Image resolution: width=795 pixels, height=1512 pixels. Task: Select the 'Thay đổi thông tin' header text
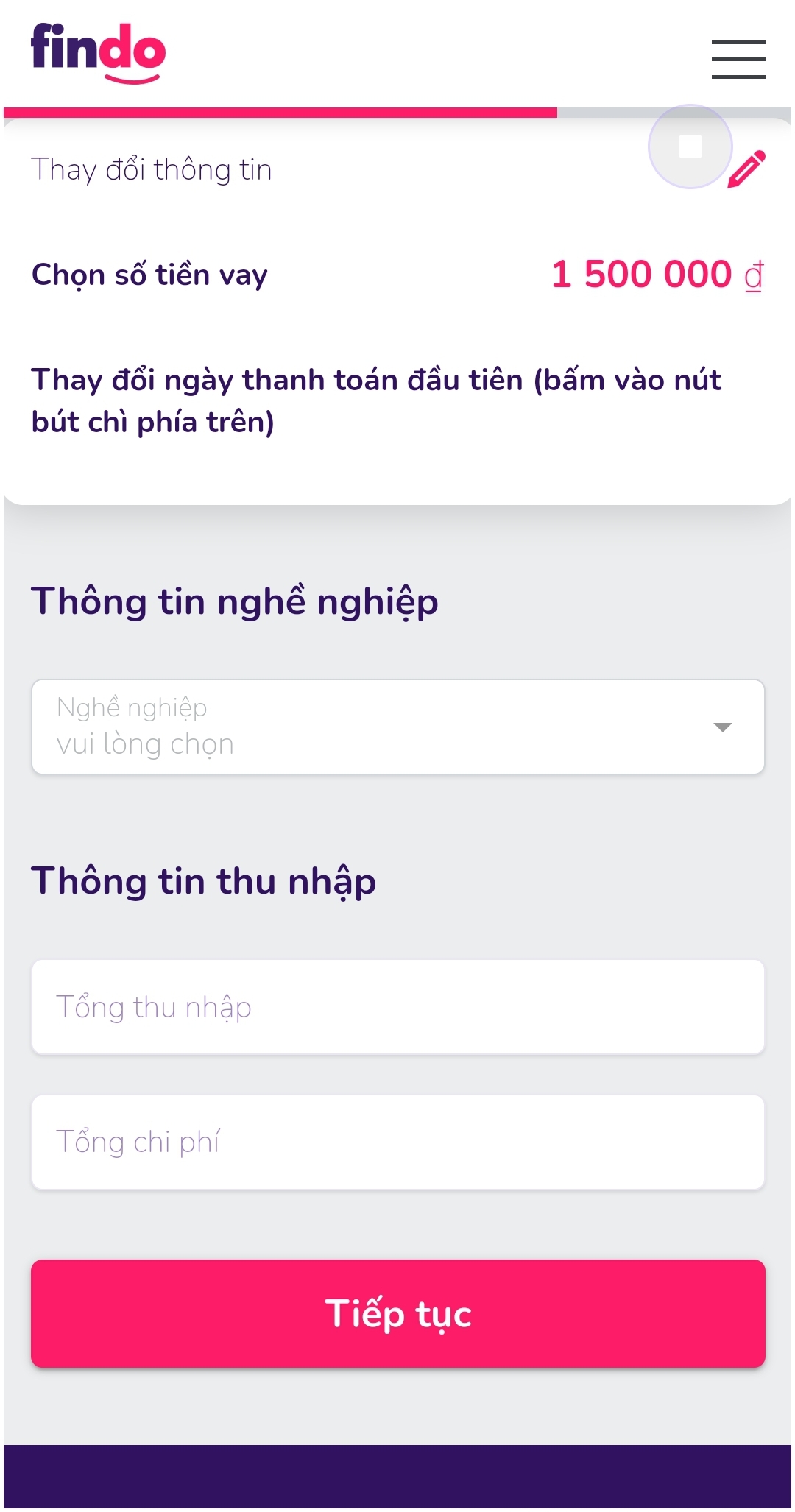[x=152, y=169]
